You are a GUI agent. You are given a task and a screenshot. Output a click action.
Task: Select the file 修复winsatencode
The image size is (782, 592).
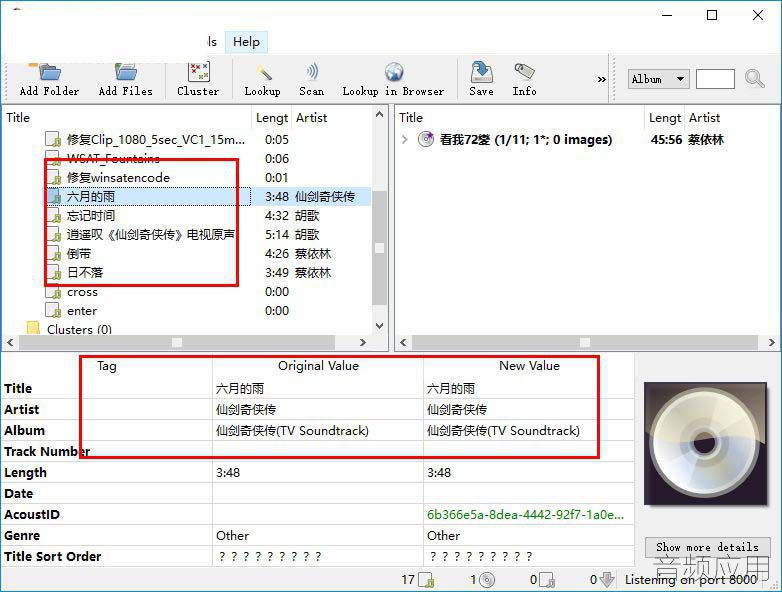(118, 178)
